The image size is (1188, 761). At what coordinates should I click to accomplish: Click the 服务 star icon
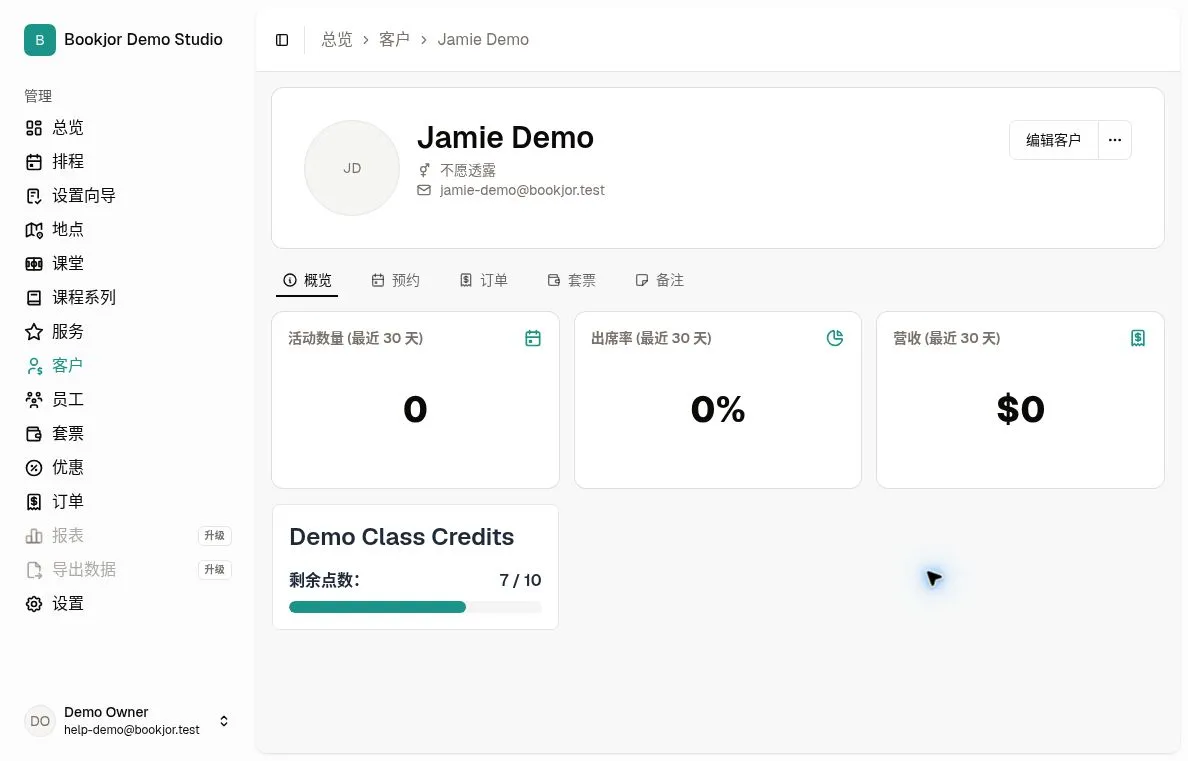[34, 332]
